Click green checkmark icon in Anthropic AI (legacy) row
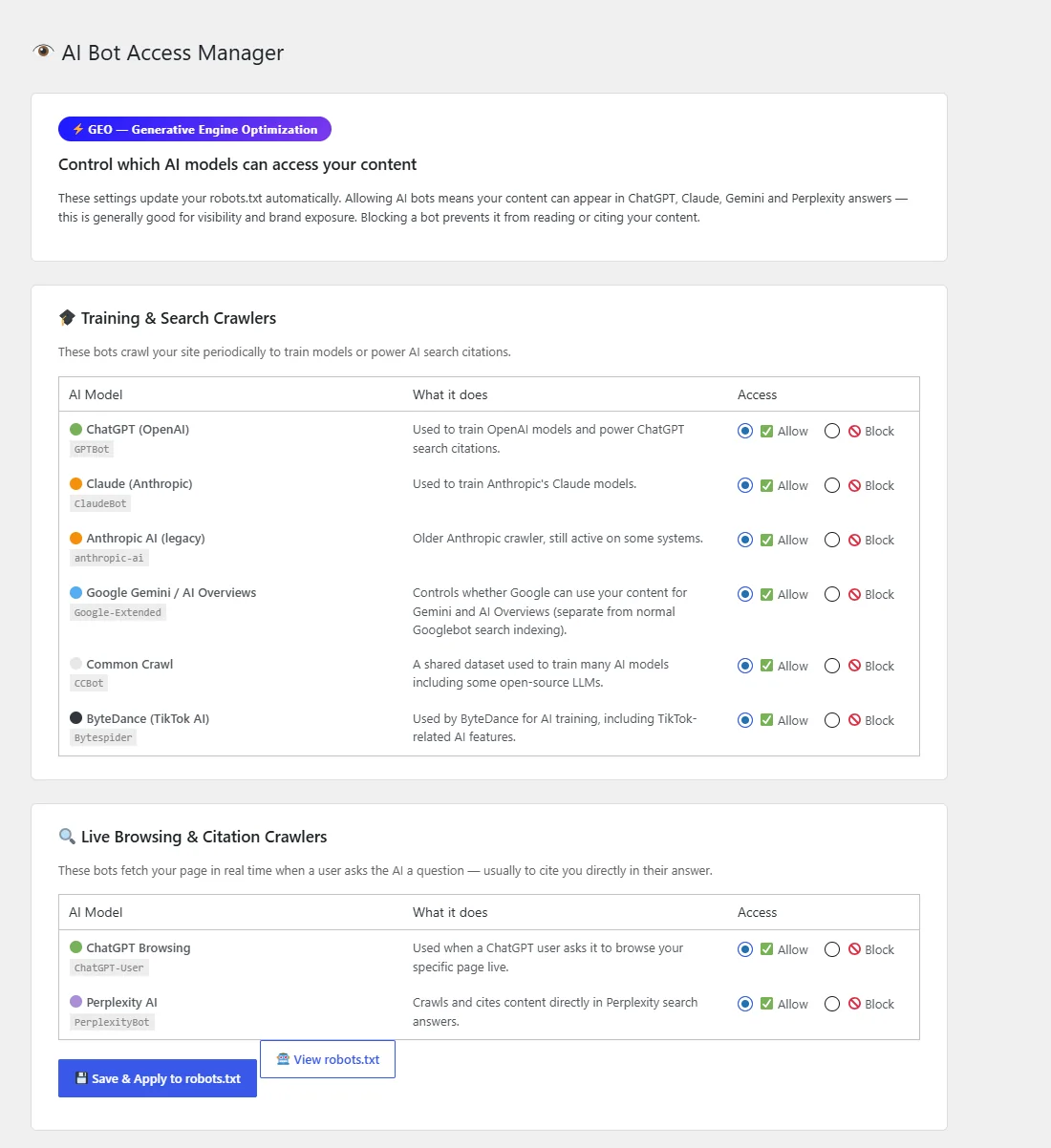This screenshot has height=1148, width=1051. click(766, 541)
